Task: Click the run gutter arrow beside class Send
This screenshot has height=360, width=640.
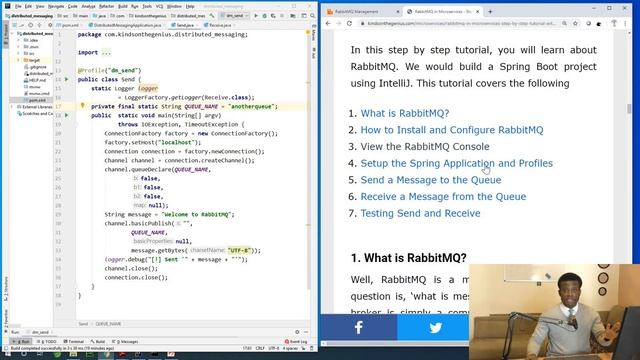Action: pos(67,79)
